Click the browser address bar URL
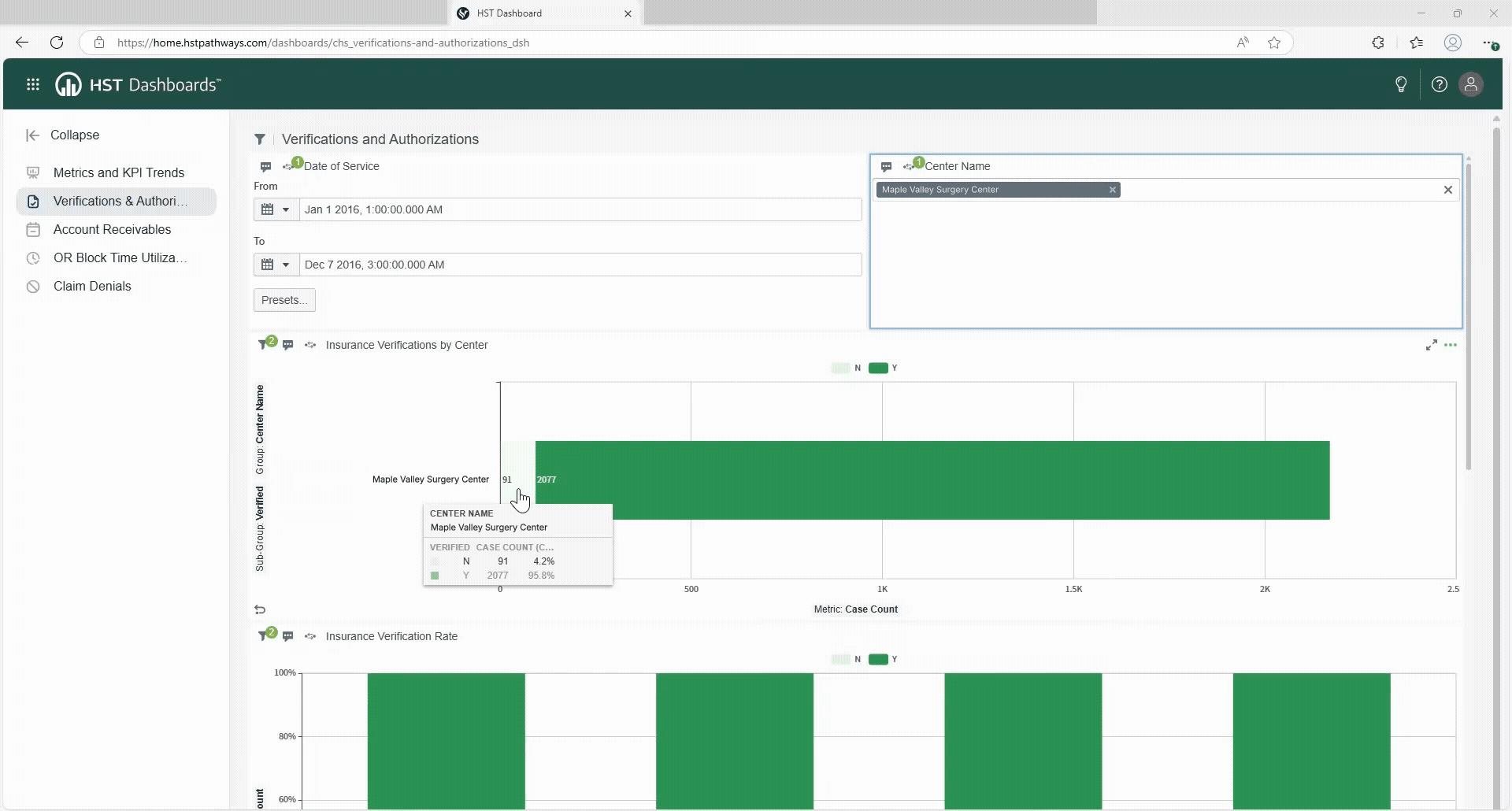The width and height of the screenshot is (1512, 811). 323,43
